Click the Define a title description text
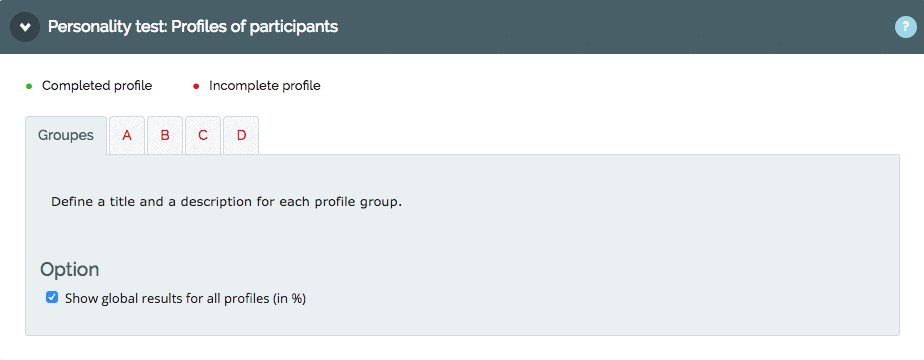The width and height of the screenshot is (924, 360). (226, 202)
